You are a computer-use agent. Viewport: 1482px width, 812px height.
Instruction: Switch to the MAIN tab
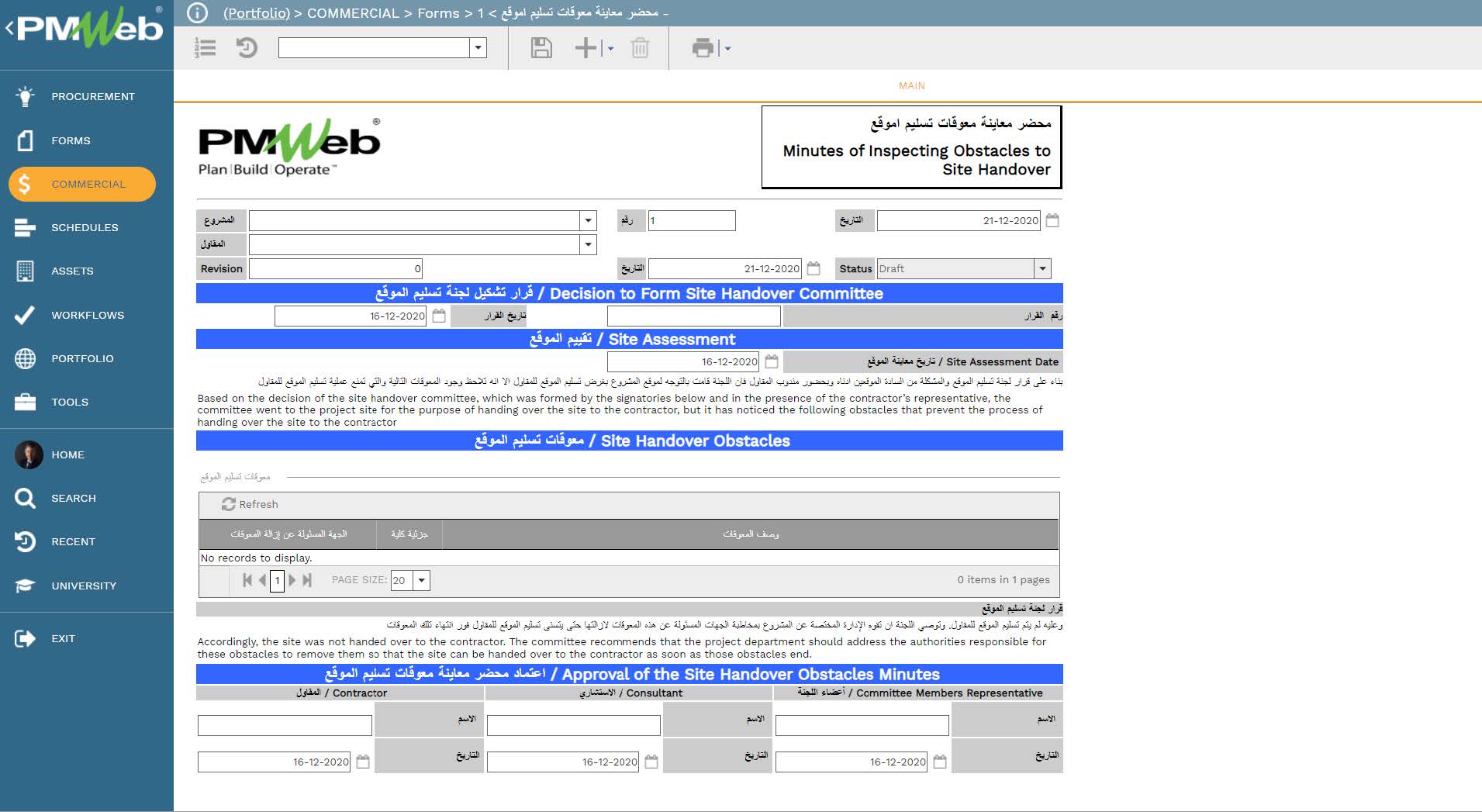pos(912,85)
